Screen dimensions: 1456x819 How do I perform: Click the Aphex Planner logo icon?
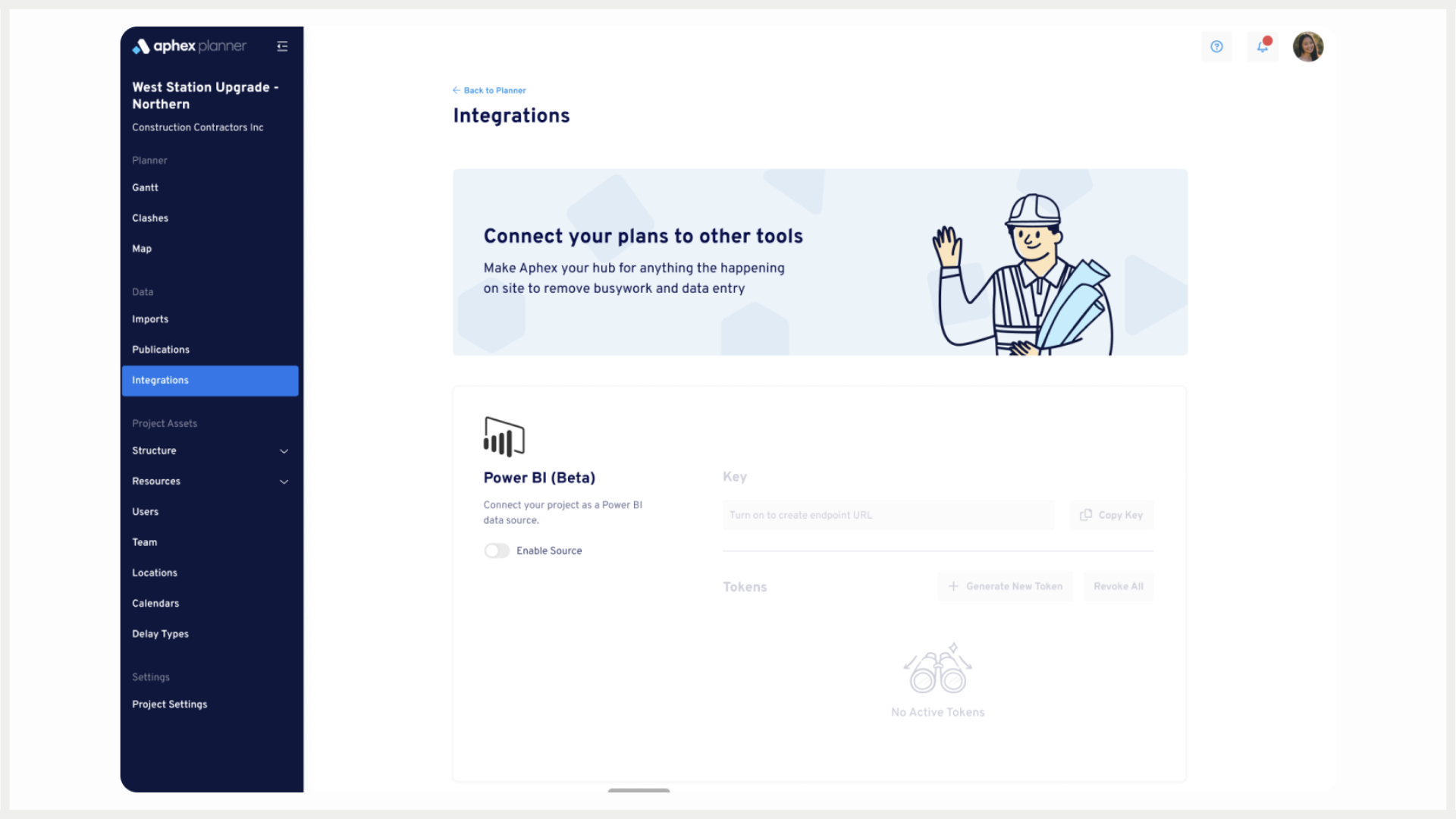[142, 46]
